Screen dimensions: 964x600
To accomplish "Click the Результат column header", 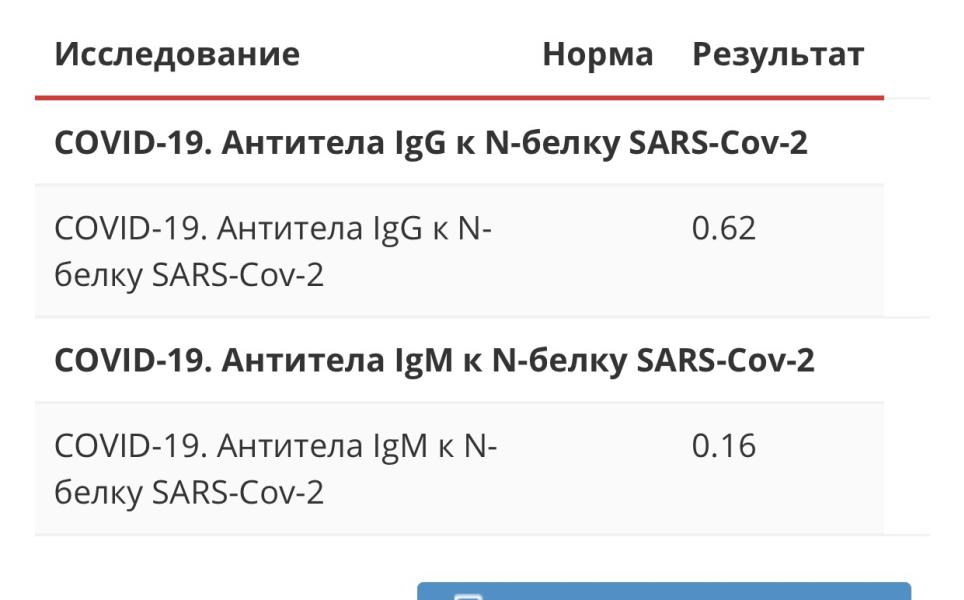I will pyautogui.click(x=778, y=55).
